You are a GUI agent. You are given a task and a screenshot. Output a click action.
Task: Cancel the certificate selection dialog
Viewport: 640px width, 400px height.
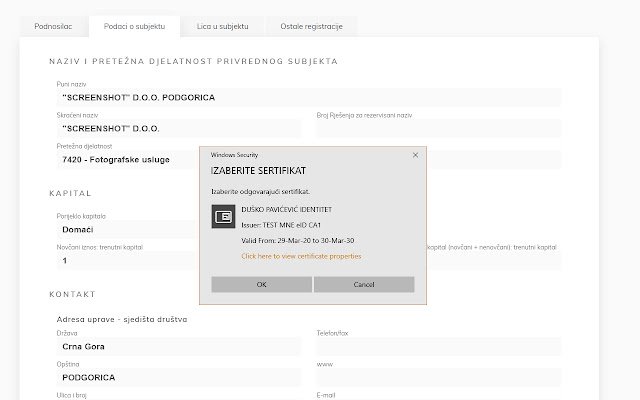[x=364, y=284]
